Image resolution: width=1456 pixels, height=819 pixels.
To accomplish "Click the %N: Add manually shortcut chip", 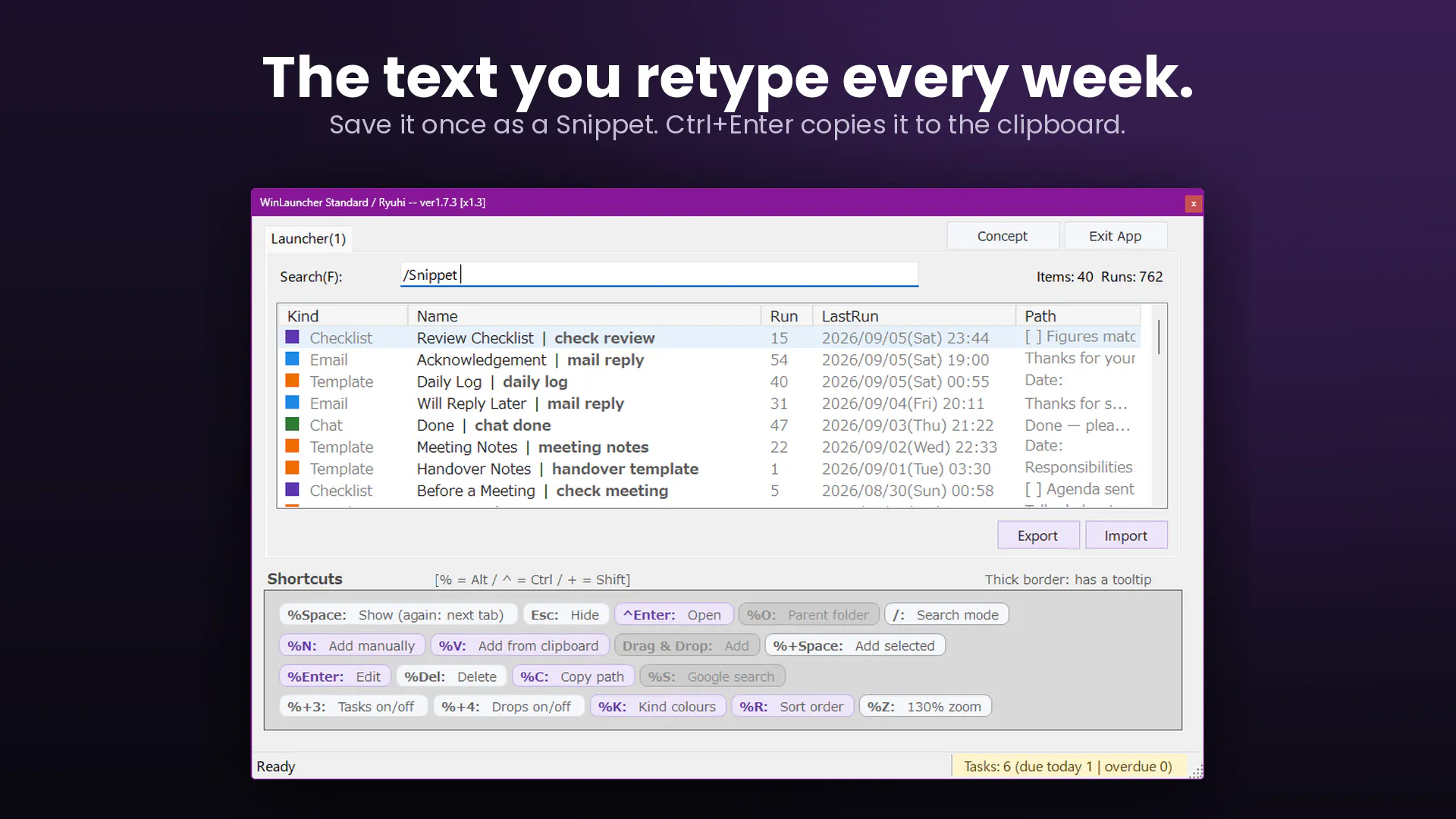I will [x=351, y=645].
